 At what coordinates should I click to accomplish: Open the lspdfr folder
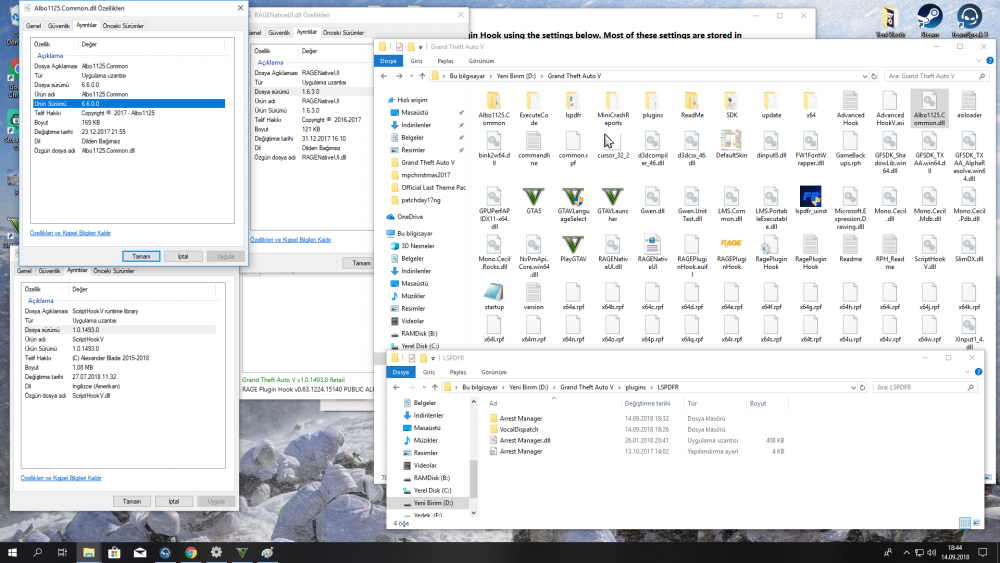click(x=573, y=105)
